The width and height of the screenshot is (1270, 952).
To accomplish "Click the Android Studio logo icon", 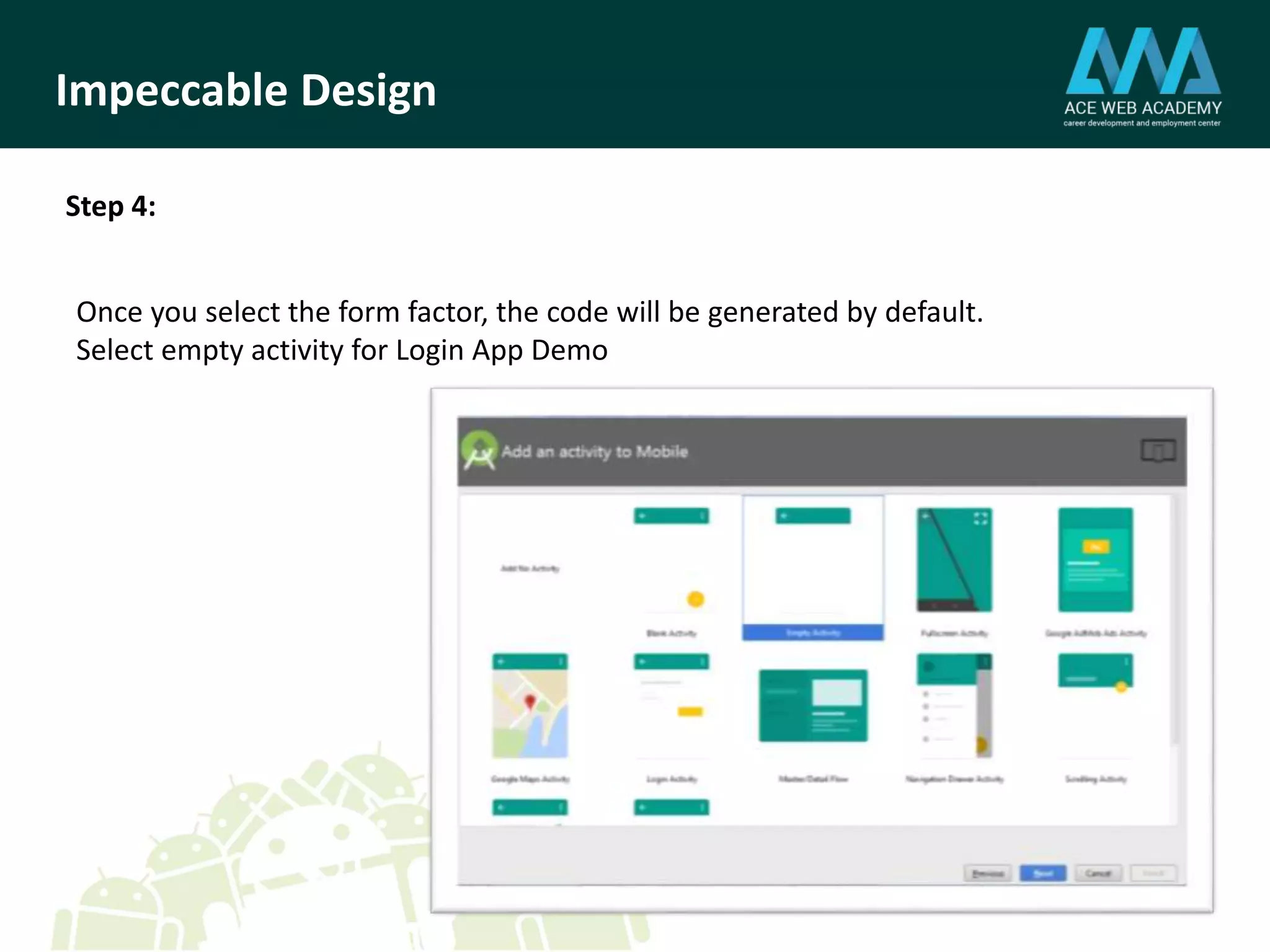I will click(479, 451).
